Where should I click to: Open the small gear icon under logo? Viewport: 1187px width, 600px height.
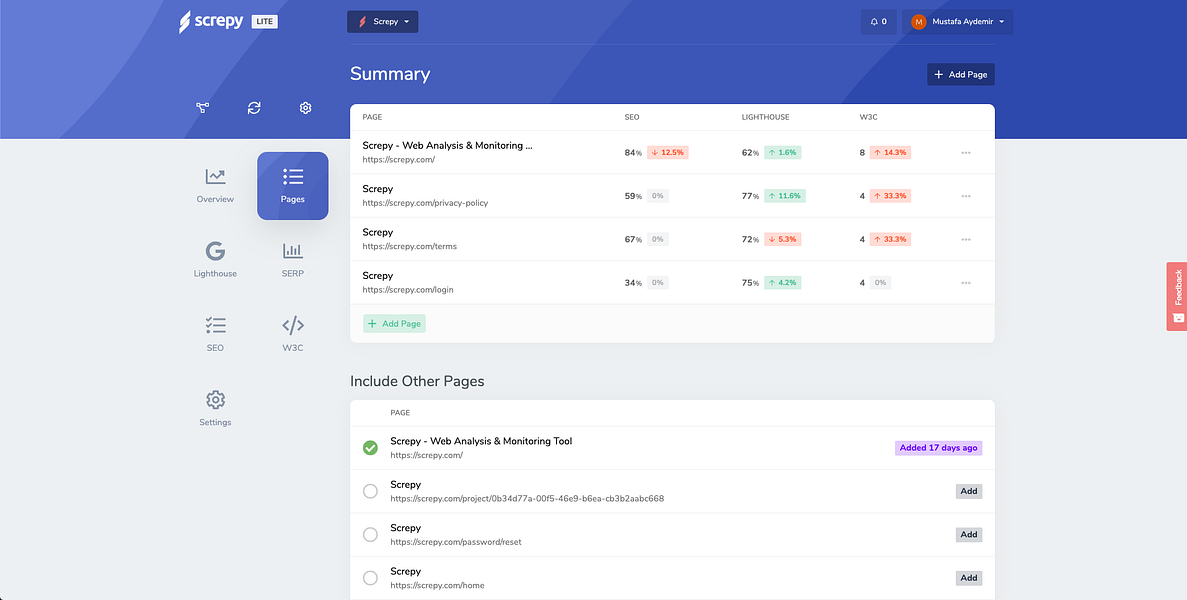(305, 108)
